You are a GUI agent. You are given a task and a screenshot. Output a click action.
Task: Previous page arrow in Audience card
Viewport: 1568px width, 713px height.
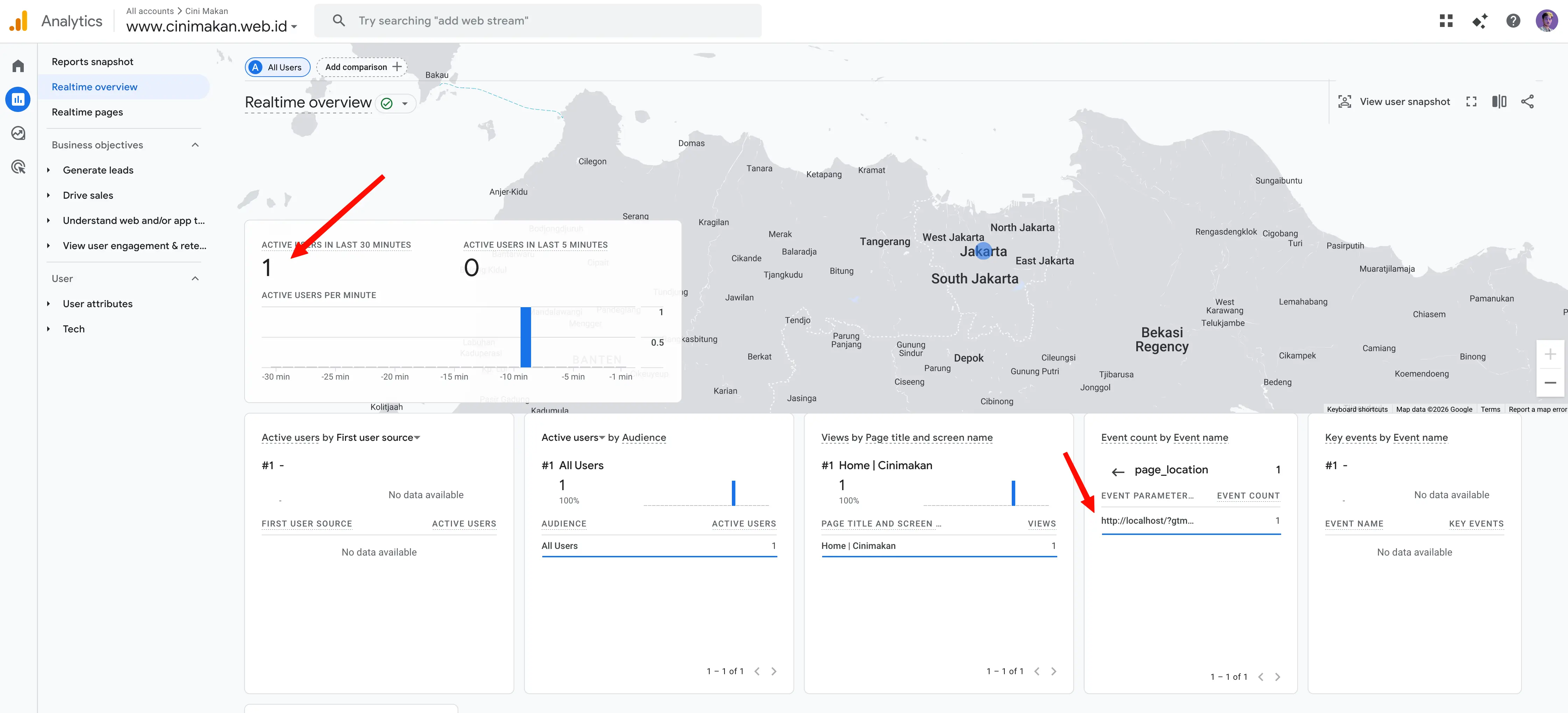(x=757, y=671)
